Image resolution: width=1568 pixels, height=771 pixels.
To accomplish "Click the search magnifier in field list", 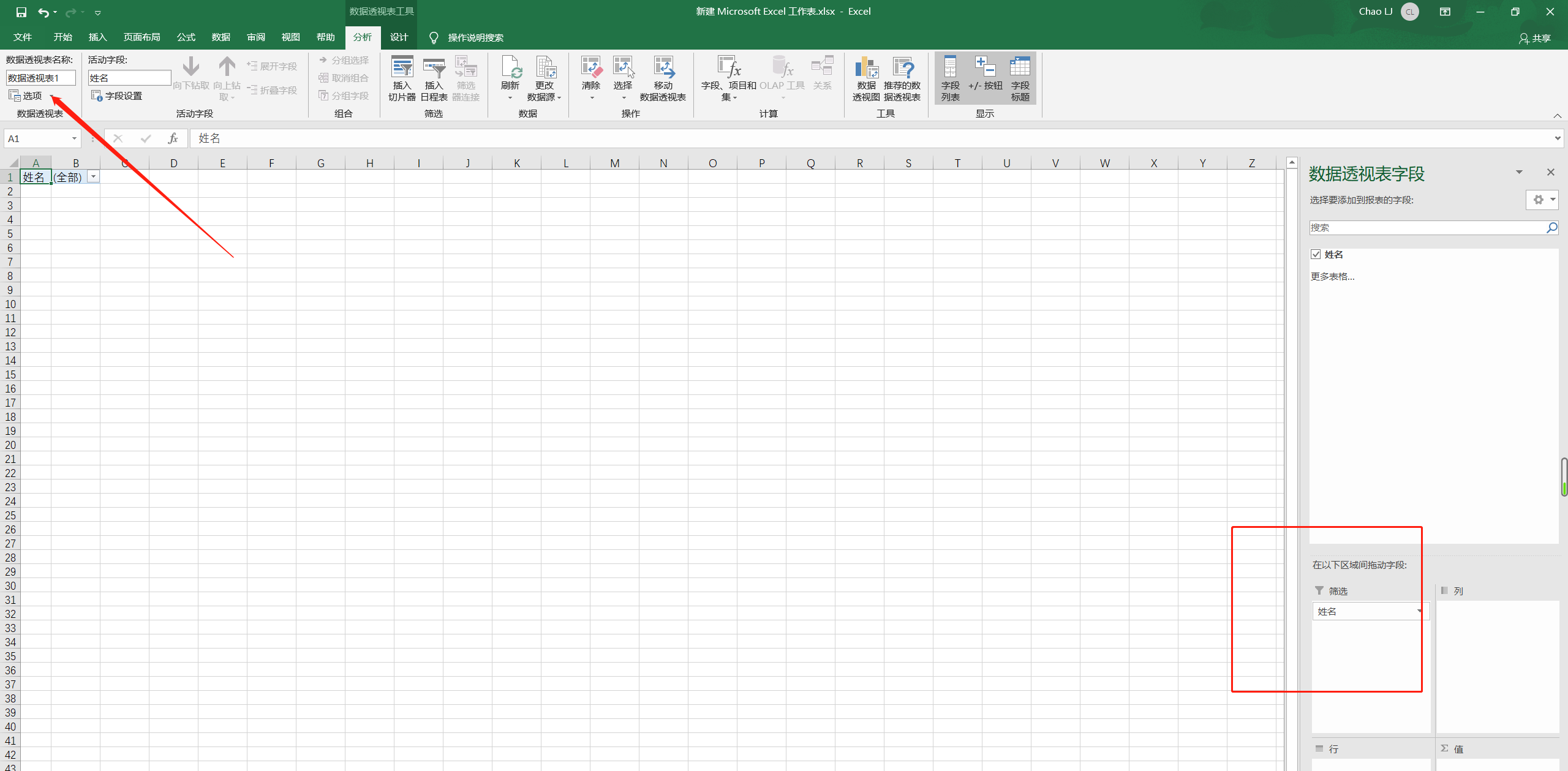I will [1551, 228].
